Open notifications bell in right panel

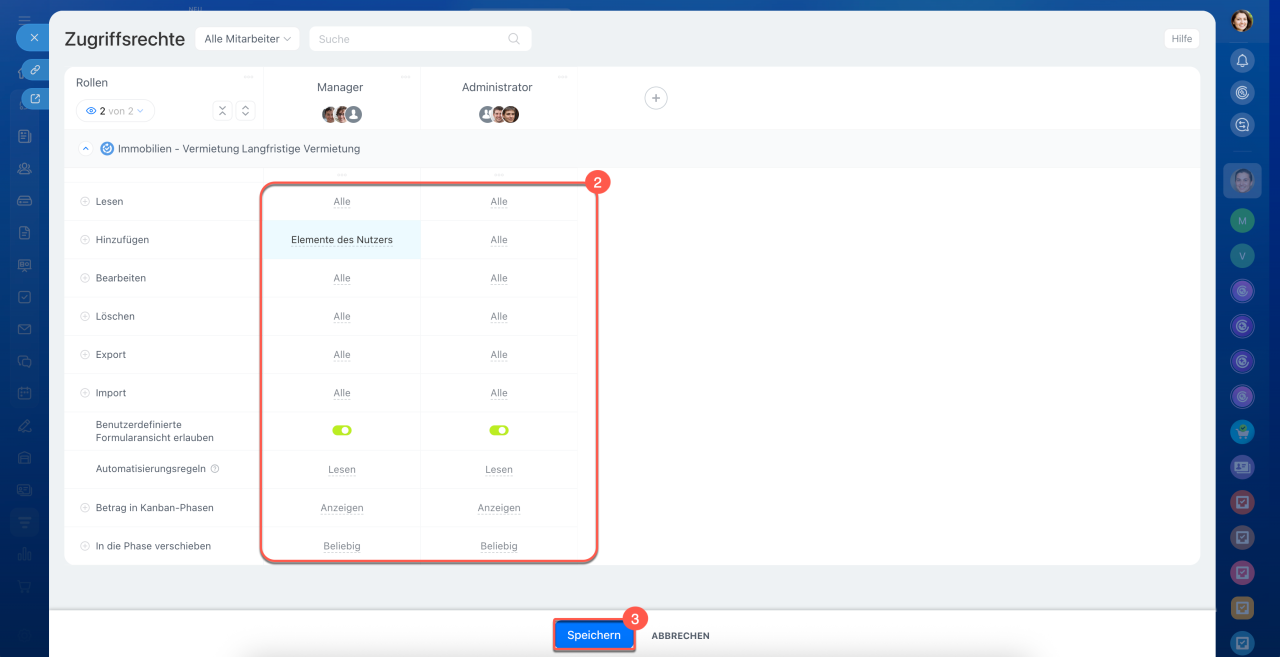click(x=1242, y=60)
